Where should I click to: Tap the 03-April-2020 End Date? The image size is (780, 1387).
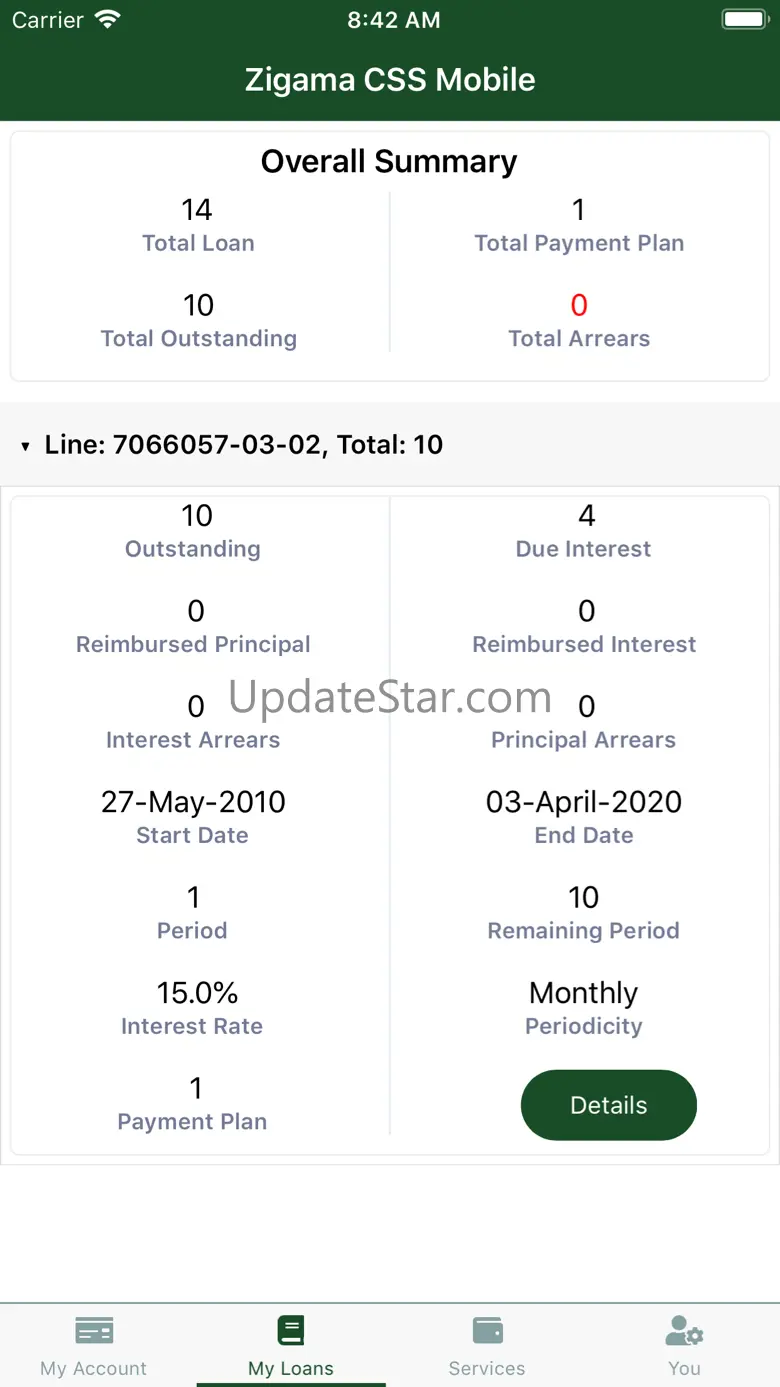(584, 802)
